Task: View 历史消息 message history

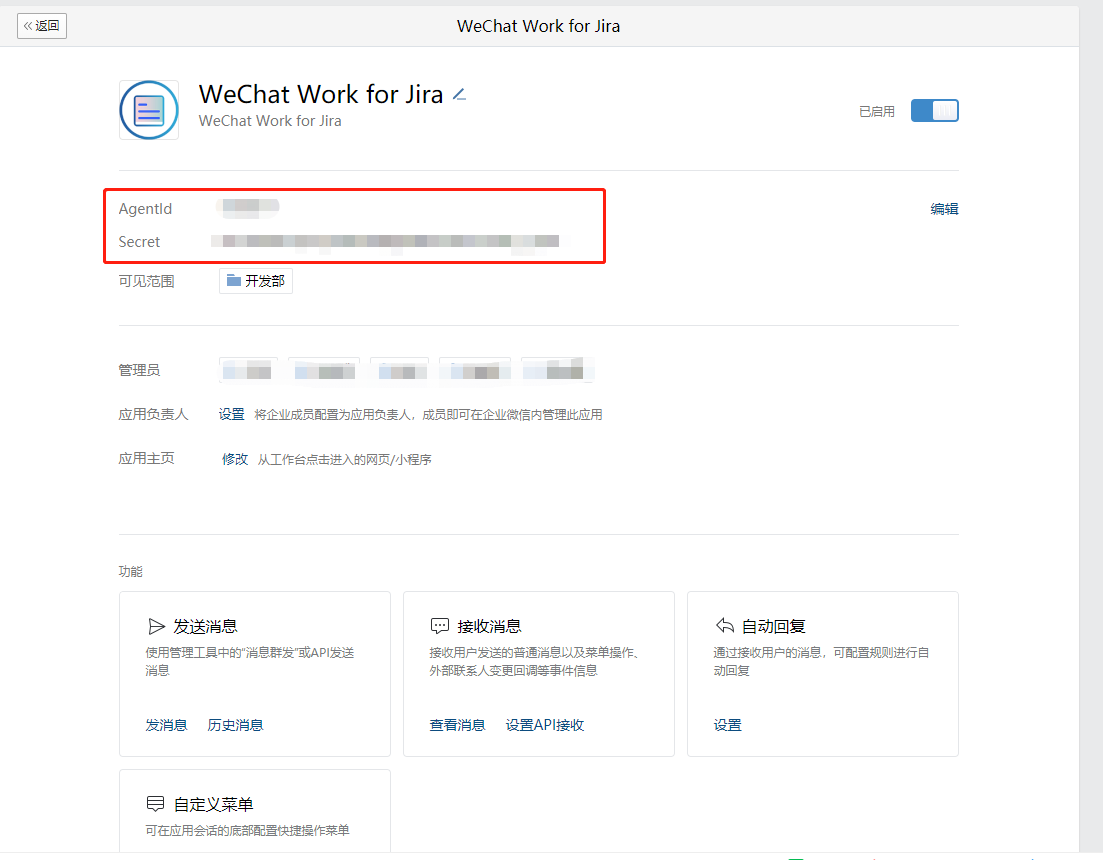Action: pos(235,725)
